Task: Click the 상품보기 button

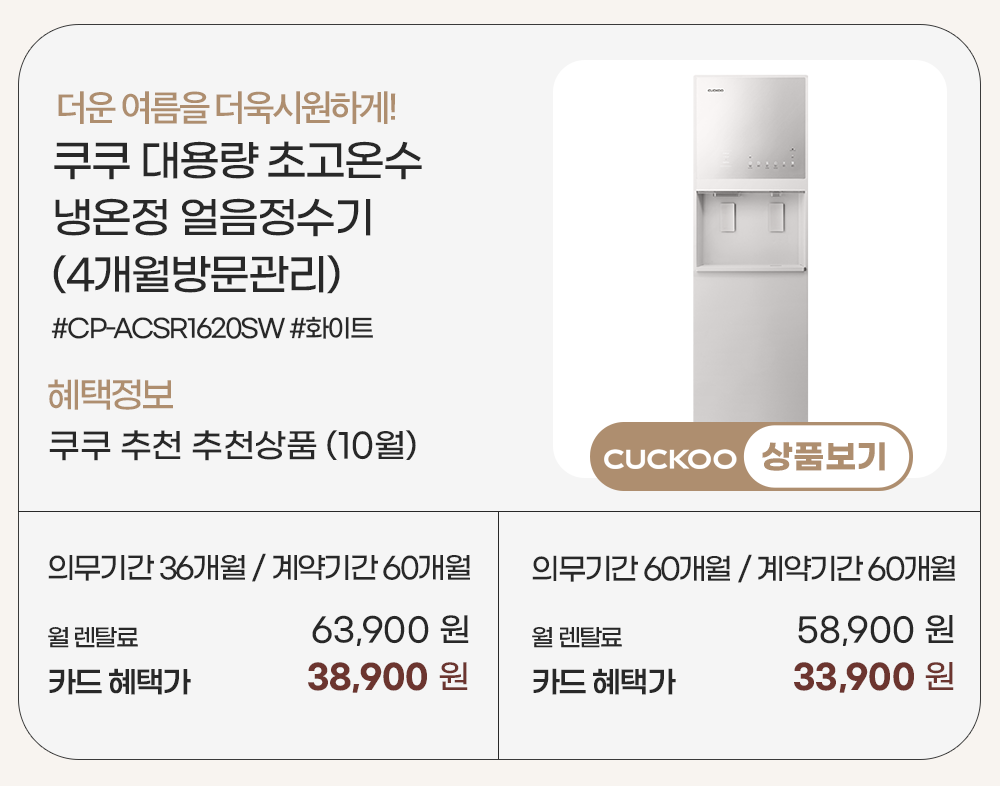Action: coord(825,458)
